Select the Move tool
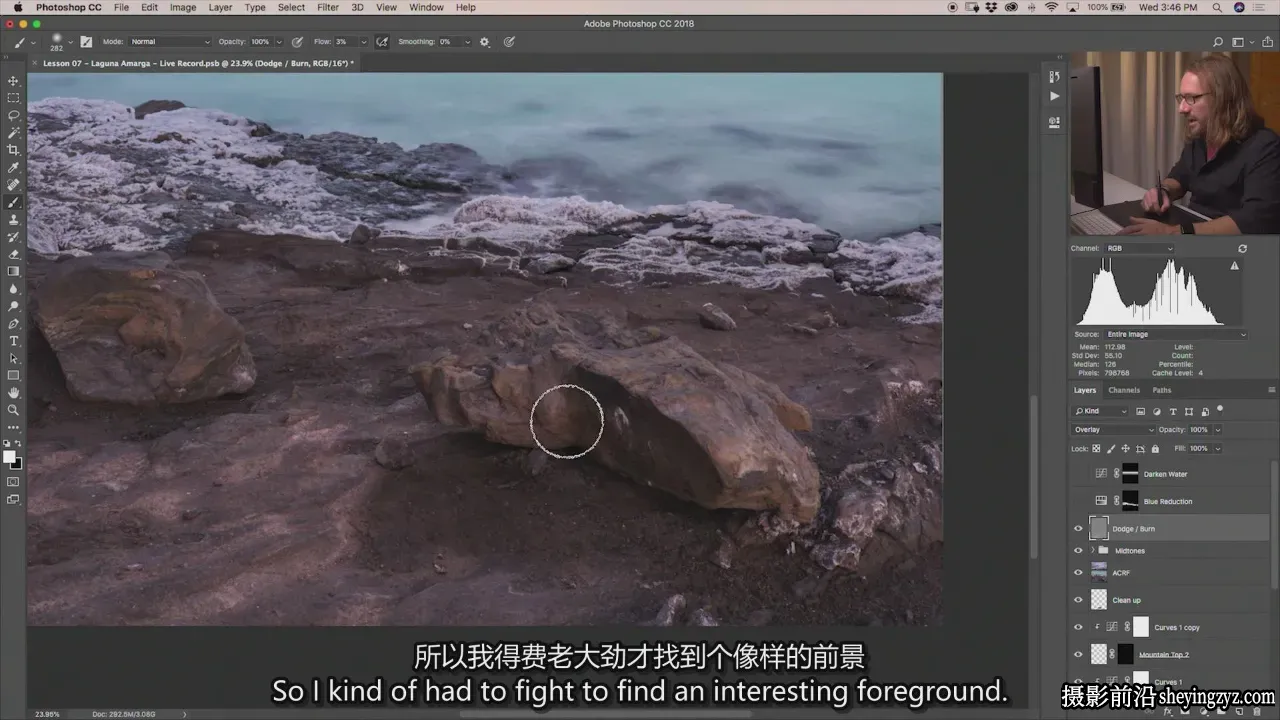This screenshot has height=720, width=1280. point(13,81)
